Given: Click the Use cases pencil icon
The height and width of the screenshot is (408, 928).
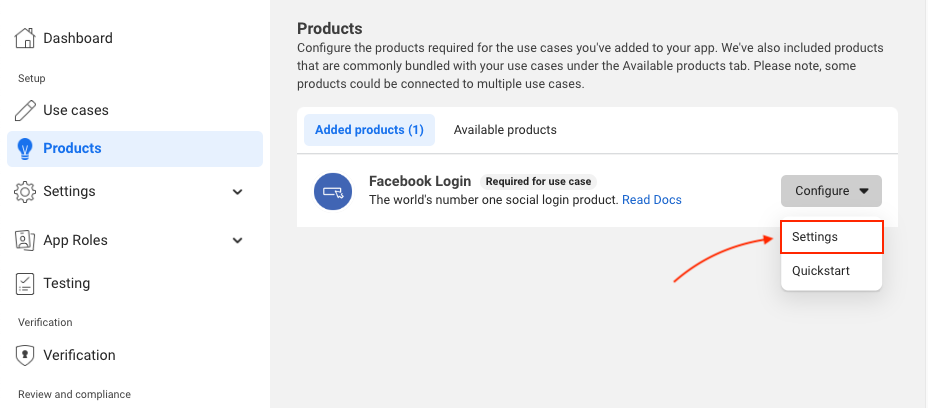Looking at the screenshot, I should [x=25, y=110].
